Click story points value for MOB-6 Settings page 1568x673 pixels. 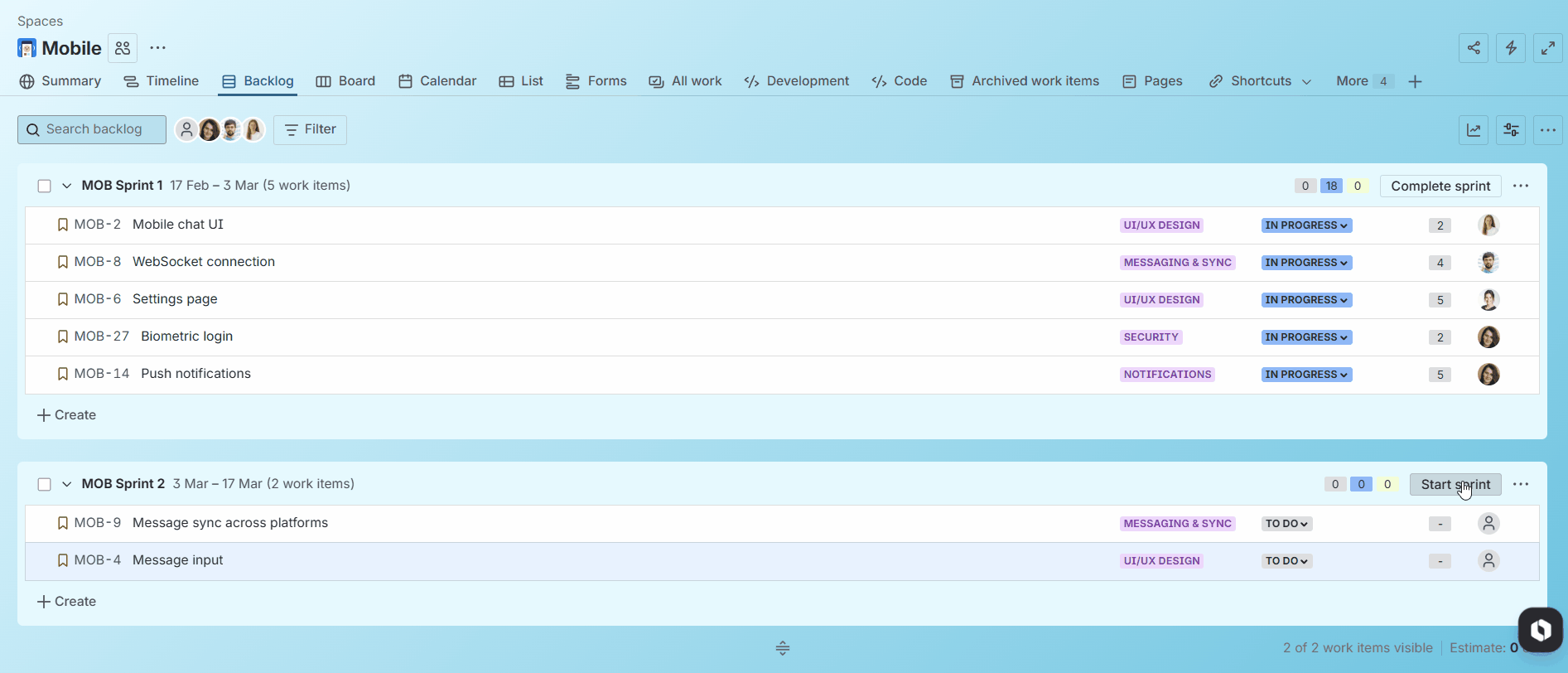coord(1440,300)
